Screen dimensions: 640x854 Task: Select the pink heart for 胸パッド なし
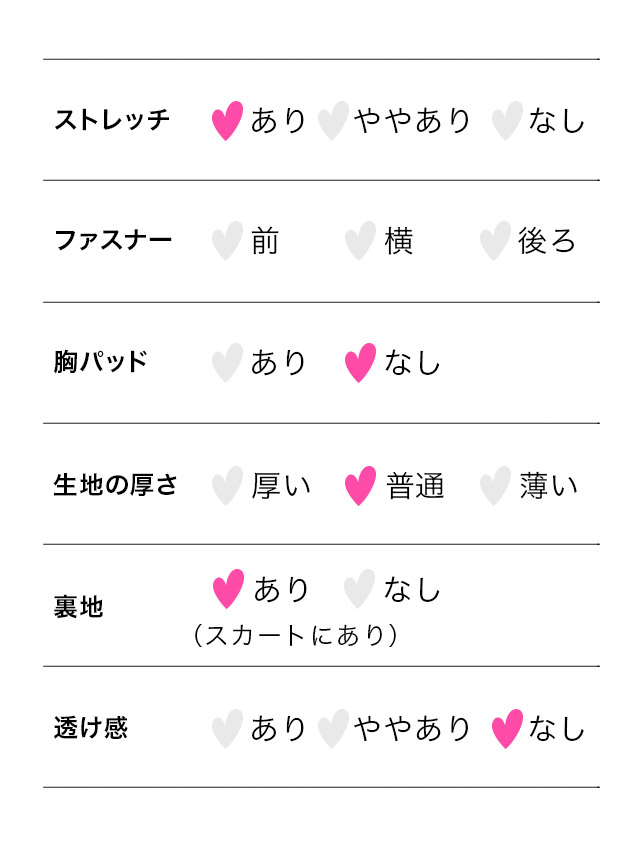click(x=360, y=362)
